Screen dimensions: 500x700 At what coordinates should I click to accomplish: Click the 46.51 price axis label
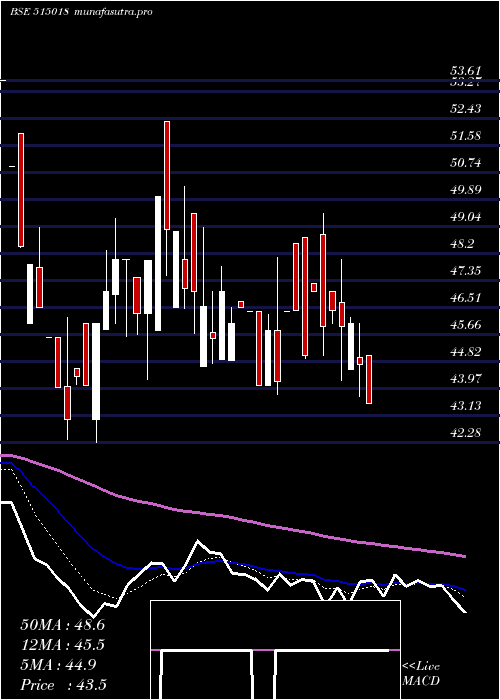pos(466,298)
